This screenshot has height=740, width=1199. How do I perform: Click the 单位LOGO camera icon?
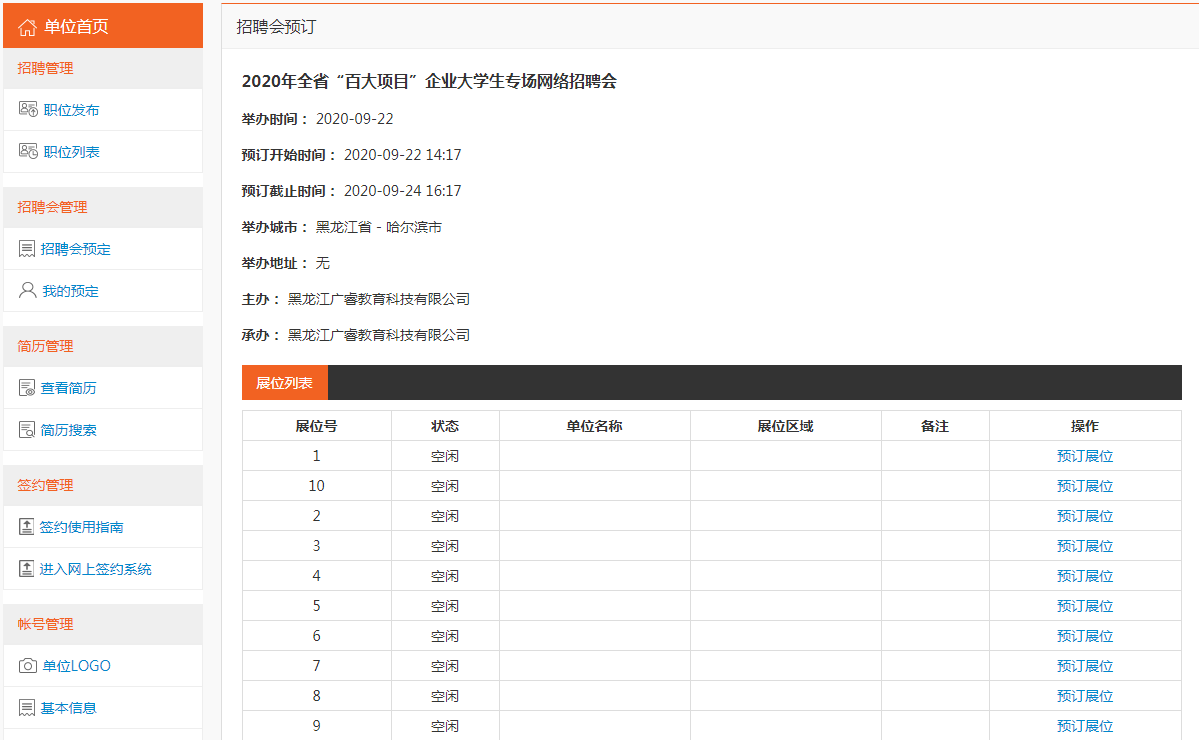point(27,666)
